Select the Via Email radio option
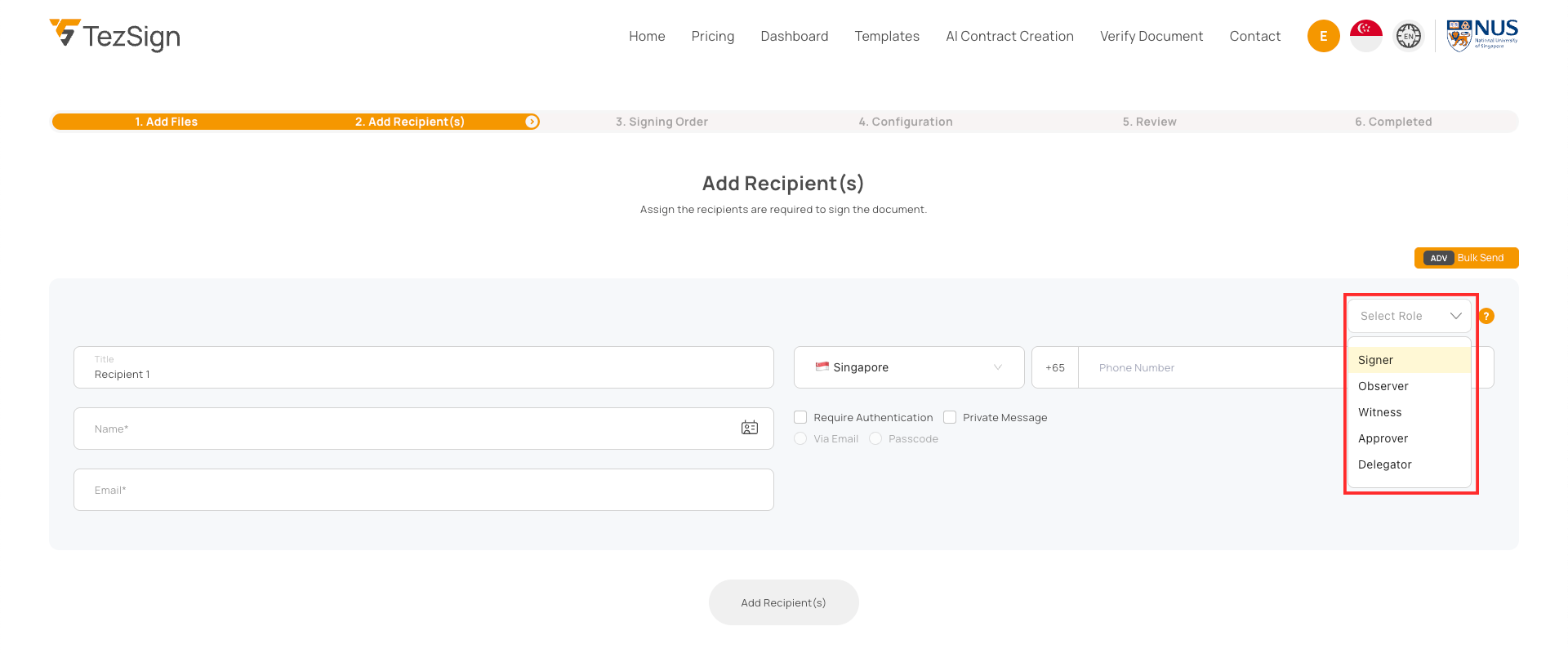Viewport: 1568px width, 653px height. [x=800, y=438]
